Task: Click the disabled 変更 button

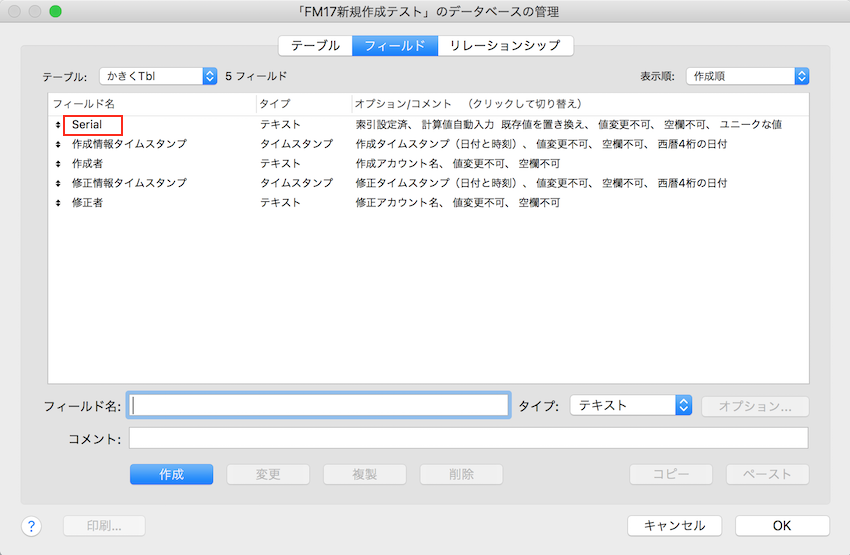Action: click(x=268, y=474)
